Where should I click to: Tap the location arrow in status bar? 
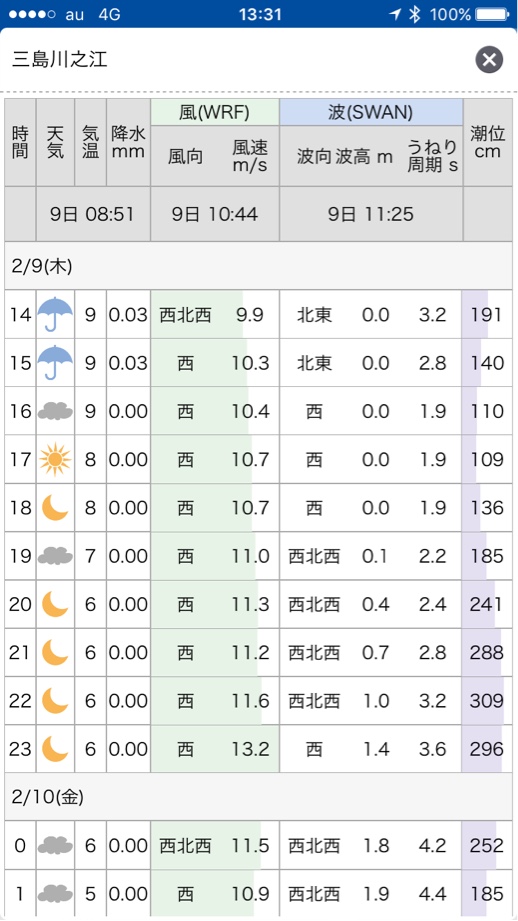[x=395, y=14]
